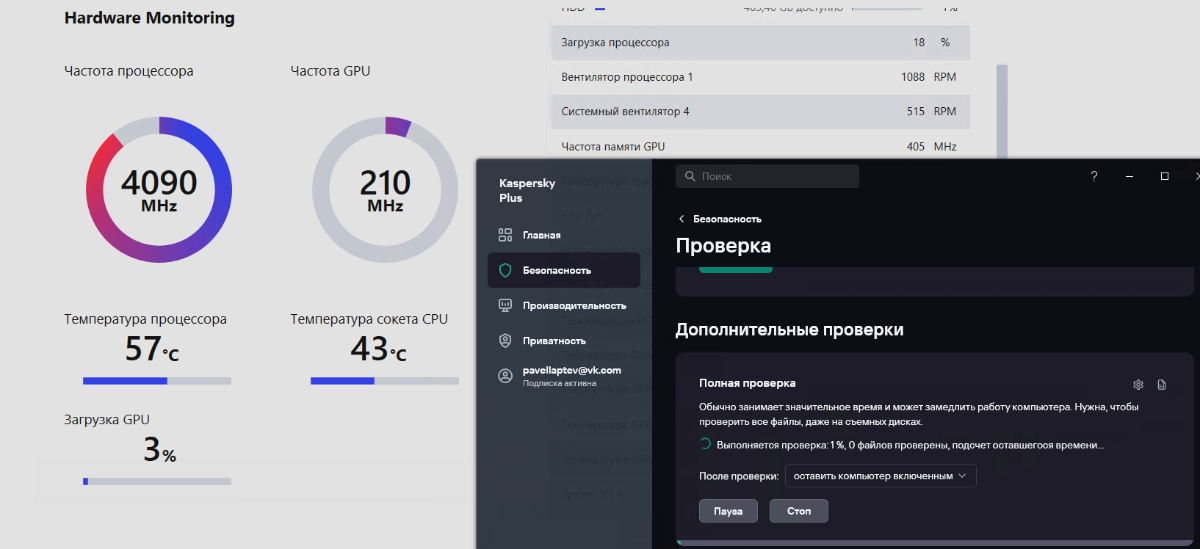Viewport: 1200px width, 549px height.
Task: Click the user account avatar icon
Action: 505,375
